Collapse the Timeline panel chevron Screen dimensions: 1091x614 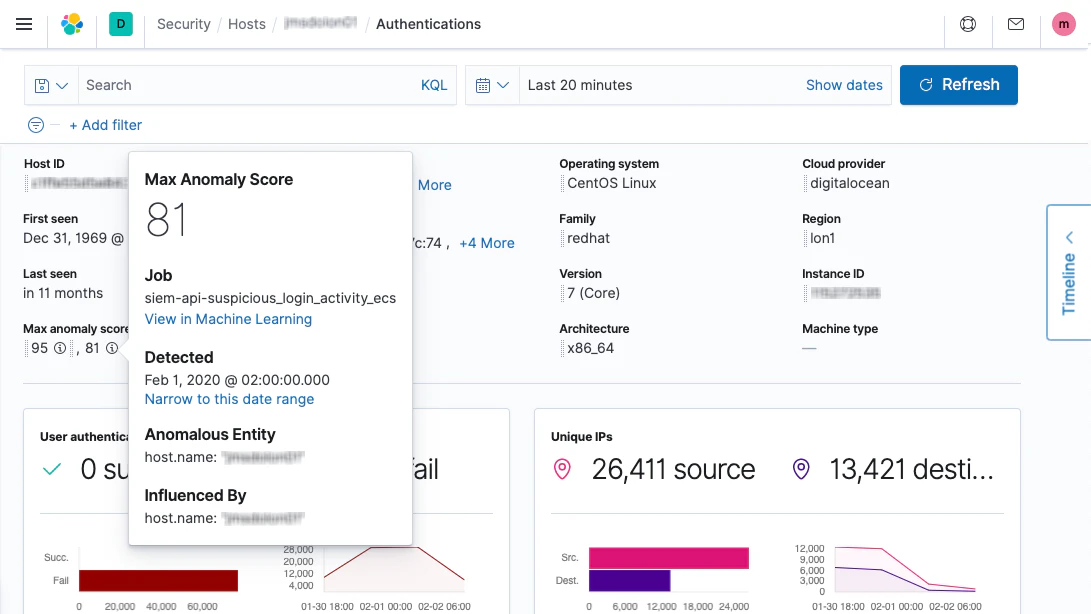pyautogui.click(x=1069, y=237)
